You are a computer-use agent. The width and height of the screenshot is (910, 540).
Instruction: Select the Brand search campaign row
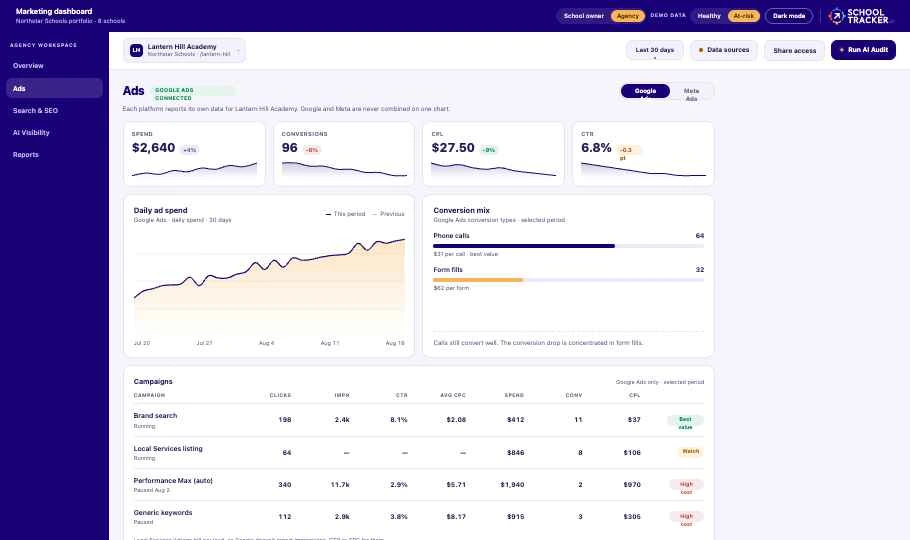418,420
